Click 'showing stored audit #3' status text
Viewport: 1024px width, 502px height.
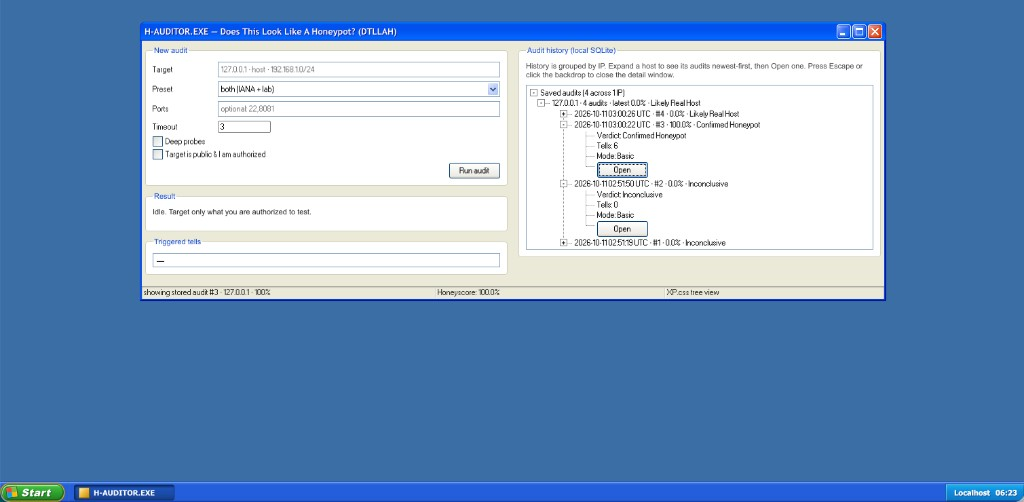coord(207,292)
